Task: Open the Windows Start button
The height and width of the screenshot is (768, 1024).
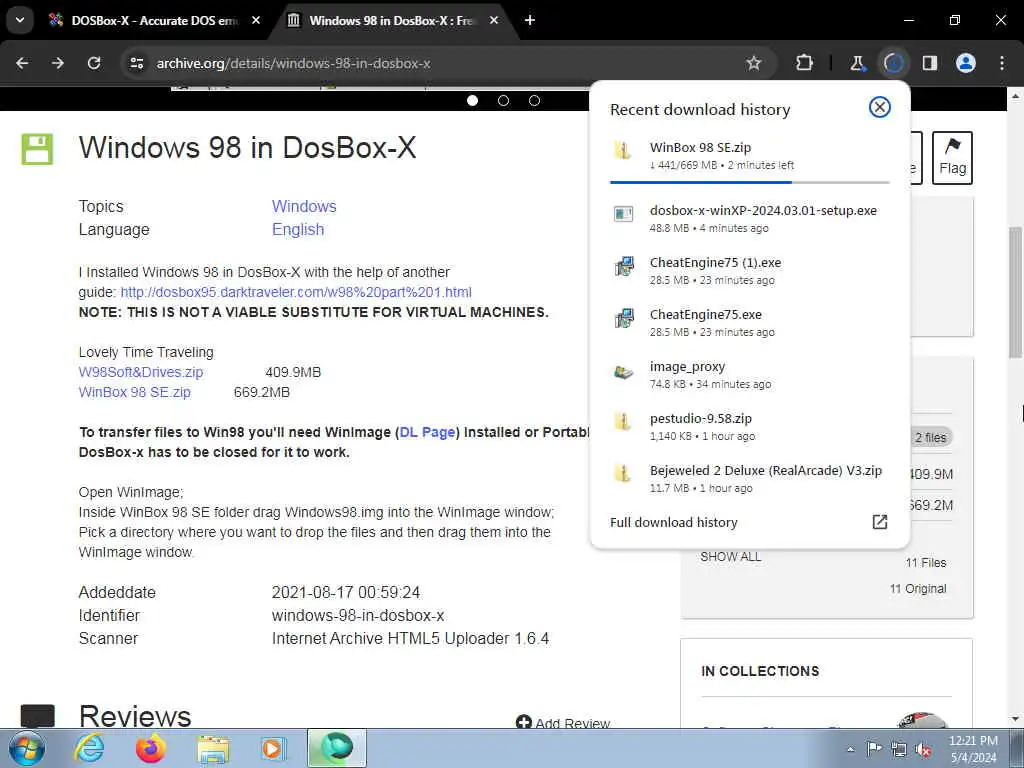Action: coord(27,748)
